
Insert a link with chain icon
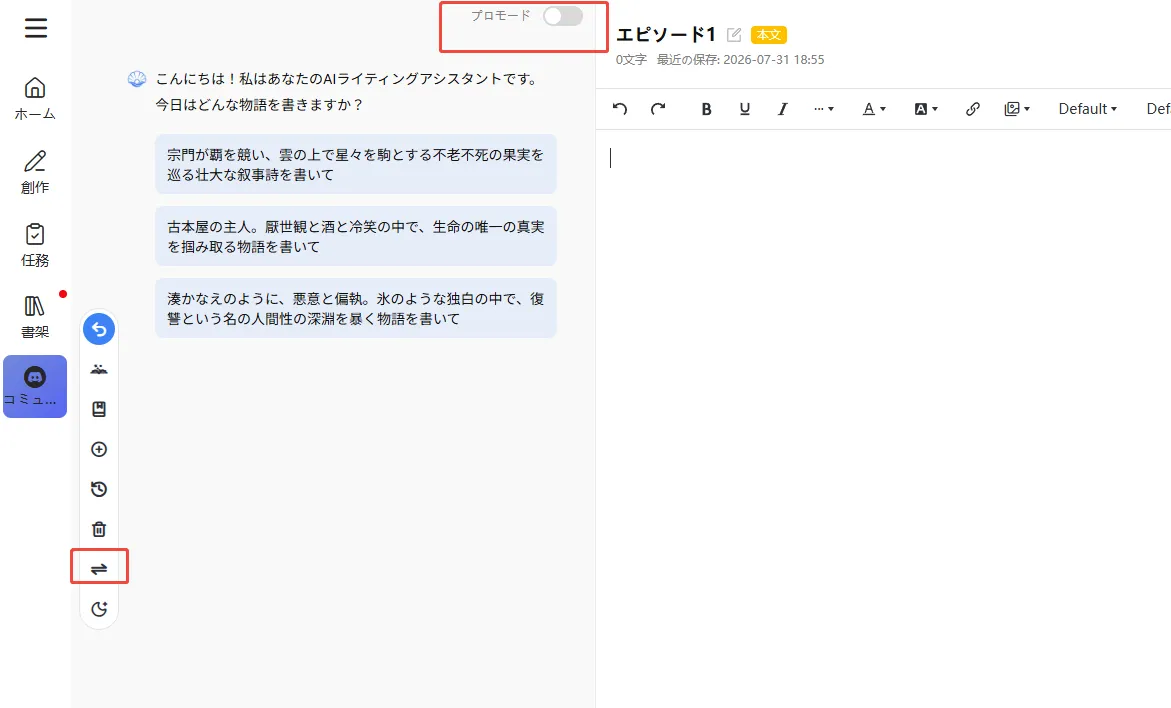tap(972, 109)
